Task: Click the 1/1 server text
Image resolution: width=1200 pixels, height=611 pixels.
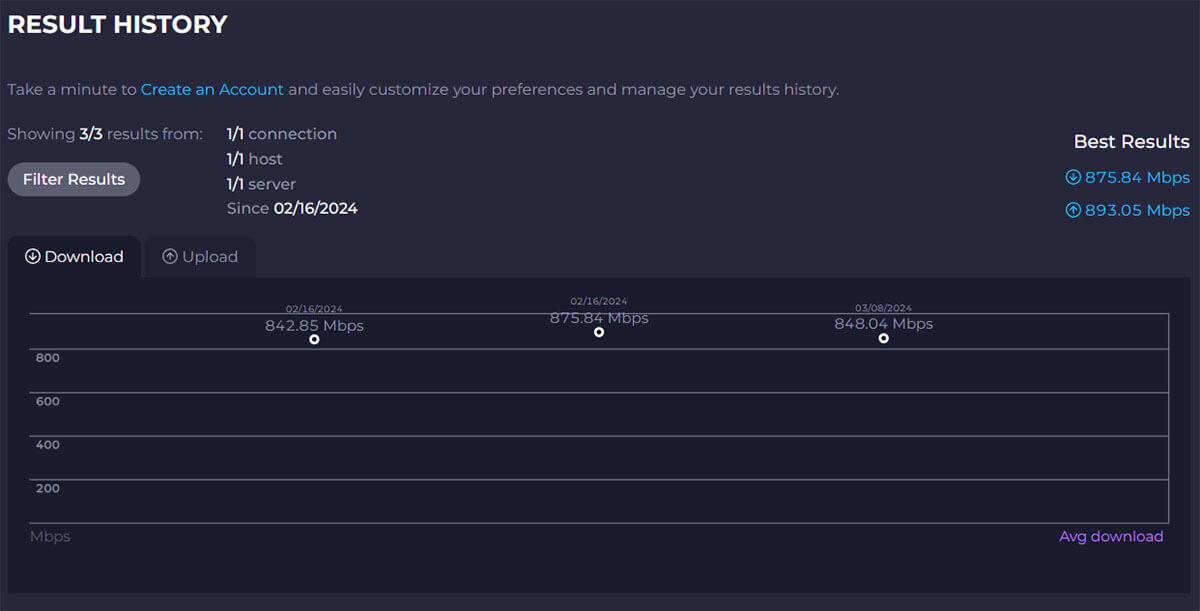Action: tap(261, 184)
